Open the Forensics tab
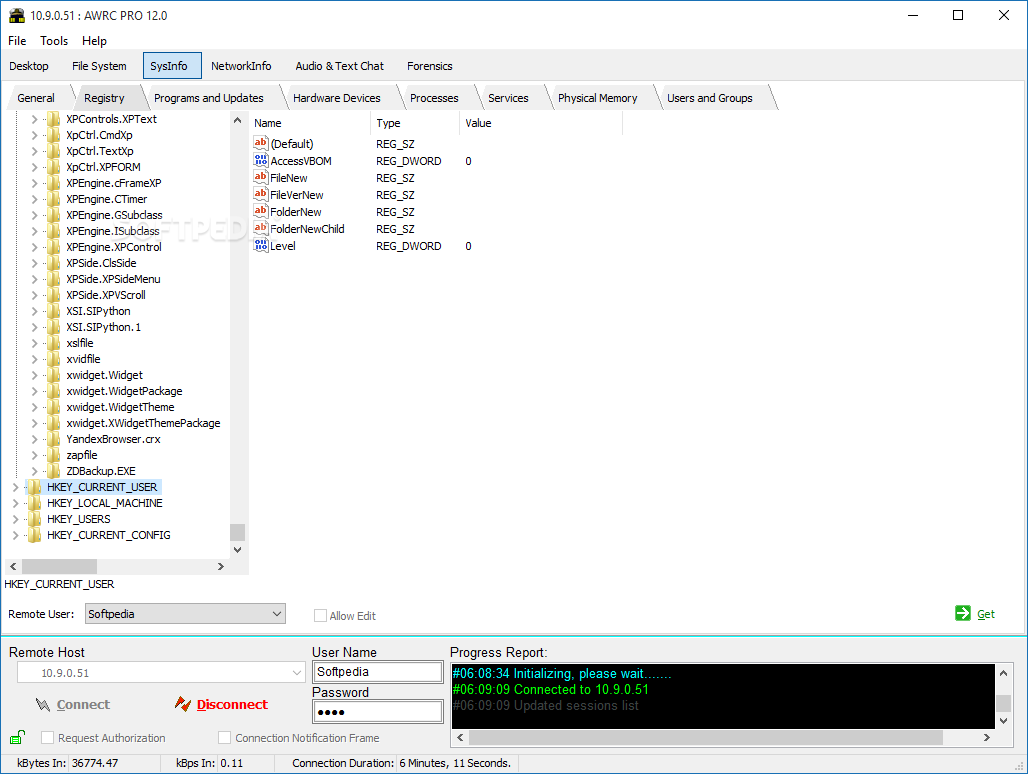Image resolution: width=1028 pixels, height=774 pixels. (x=429, y=66)
